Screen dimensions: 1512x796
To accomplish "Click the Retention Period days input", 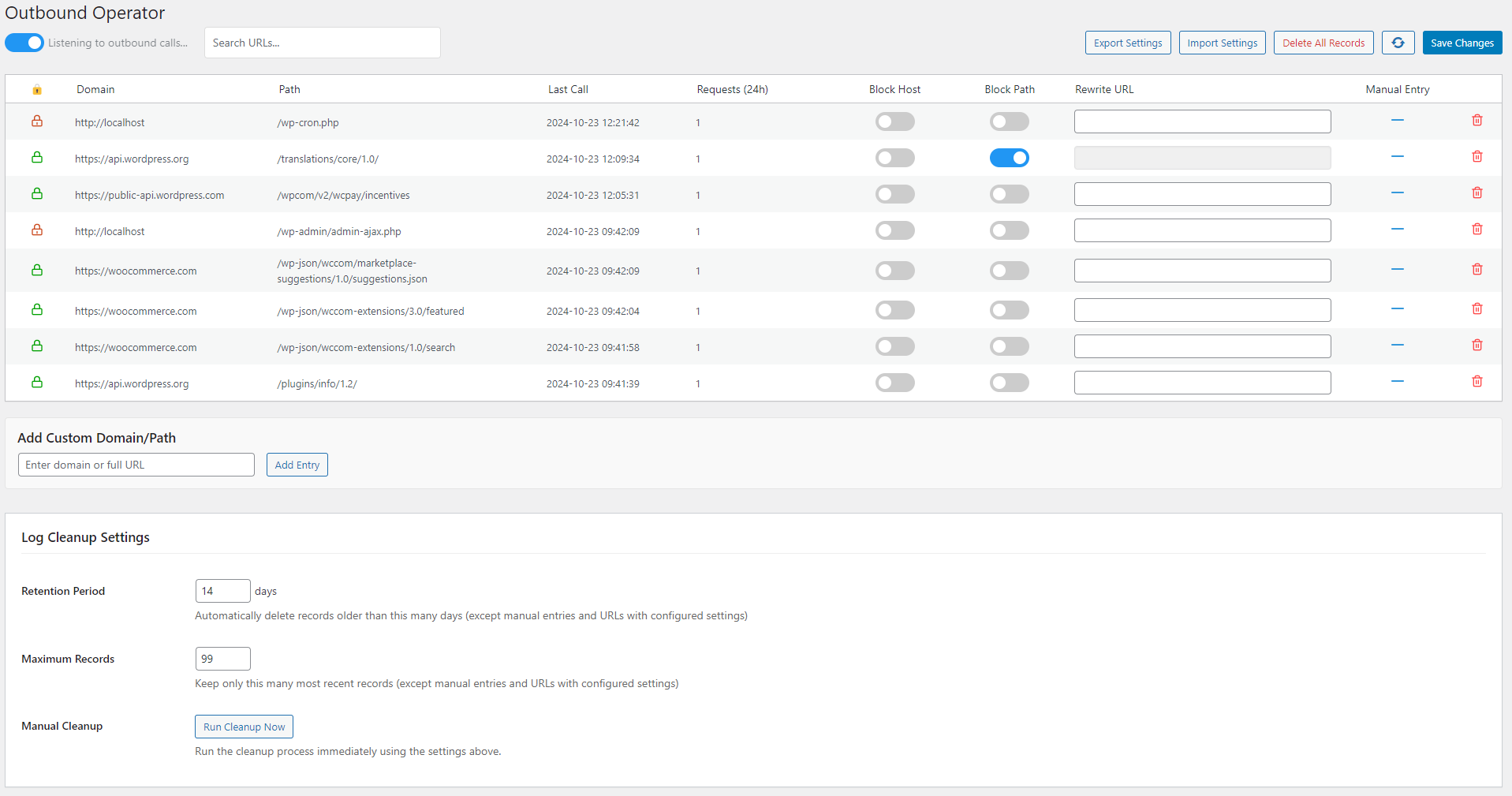I will 223,591.
